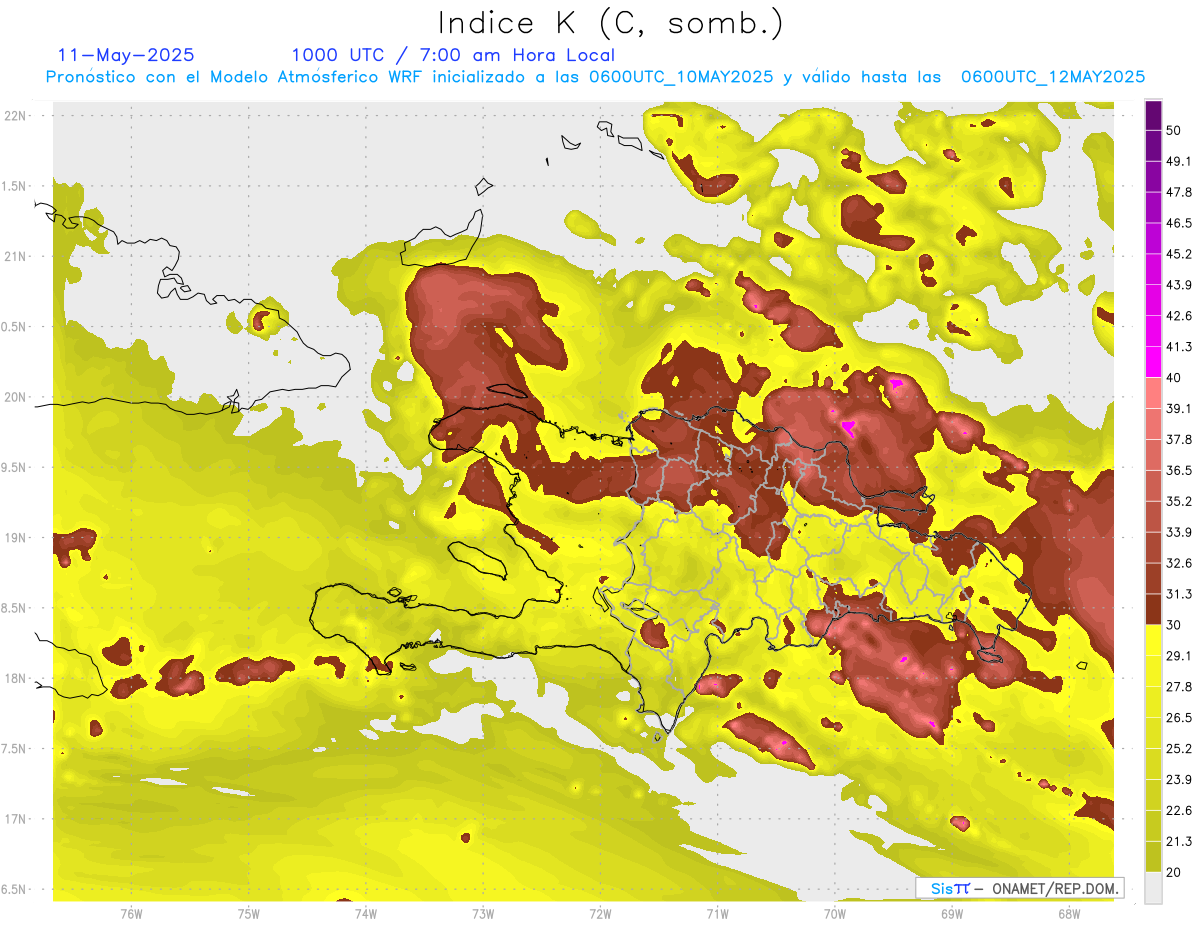
Task: Click colorbar value '43.9'
Action: (x=1179, y=285)
